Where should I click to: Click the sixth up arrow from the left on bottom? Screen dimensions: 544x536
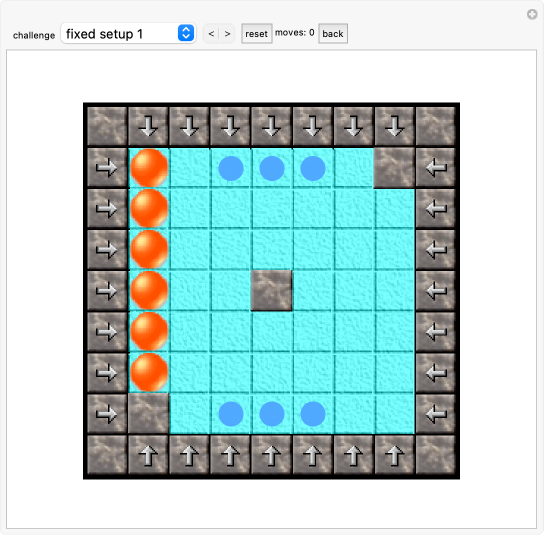(353, 455)
